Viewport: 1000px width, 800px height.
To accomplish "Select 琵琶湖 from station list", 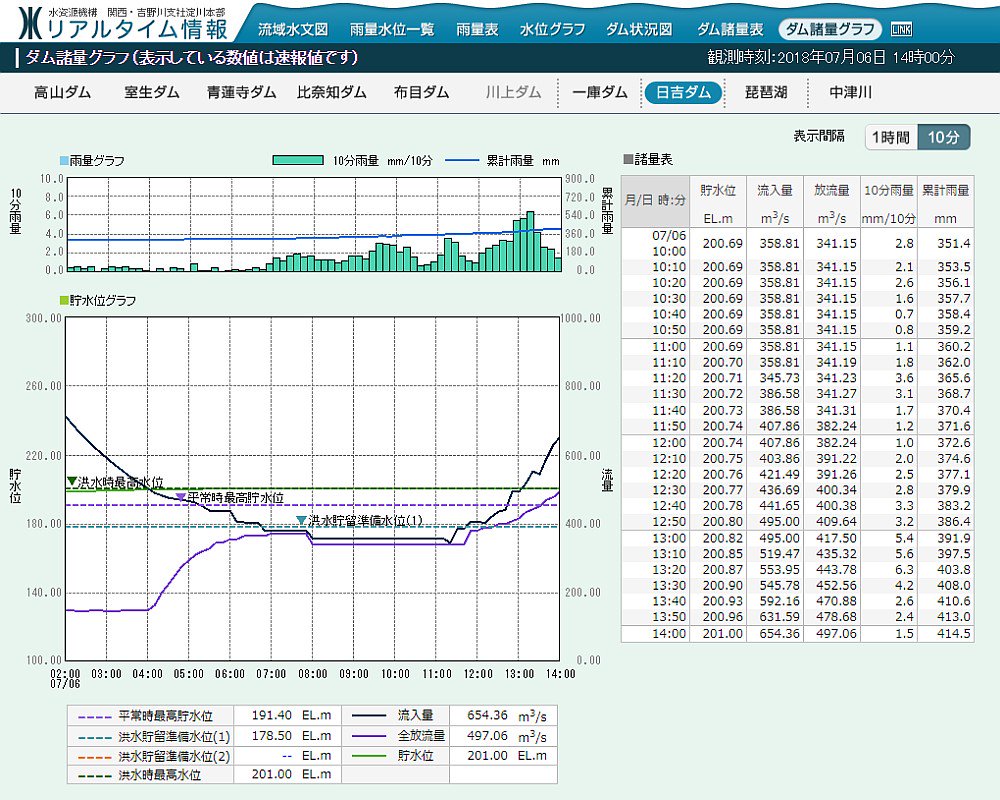I will pyautogui.click(x=766, y=93).
